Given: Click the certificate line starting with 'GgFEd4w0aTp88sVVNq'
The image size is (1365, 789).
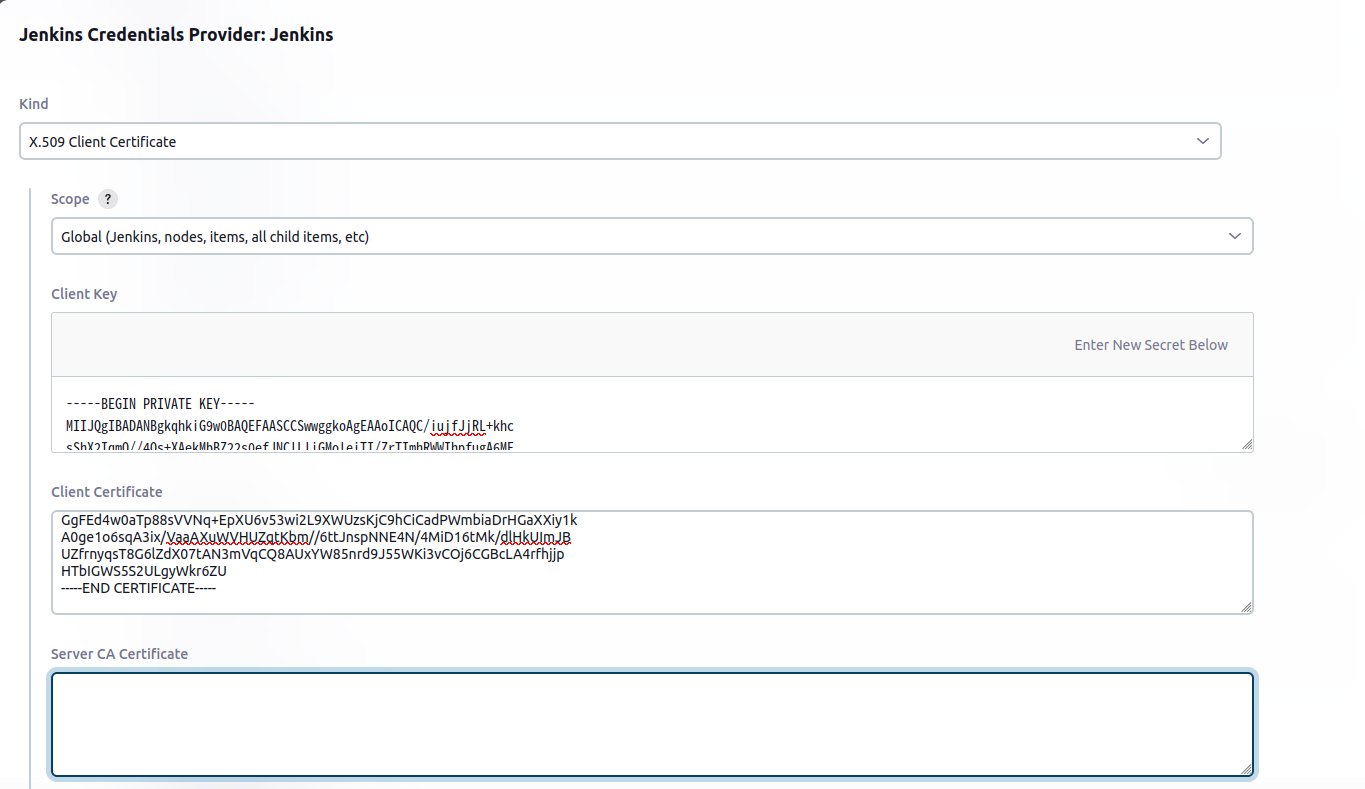Looking at the screenshot, I should (x=319, y=520).
